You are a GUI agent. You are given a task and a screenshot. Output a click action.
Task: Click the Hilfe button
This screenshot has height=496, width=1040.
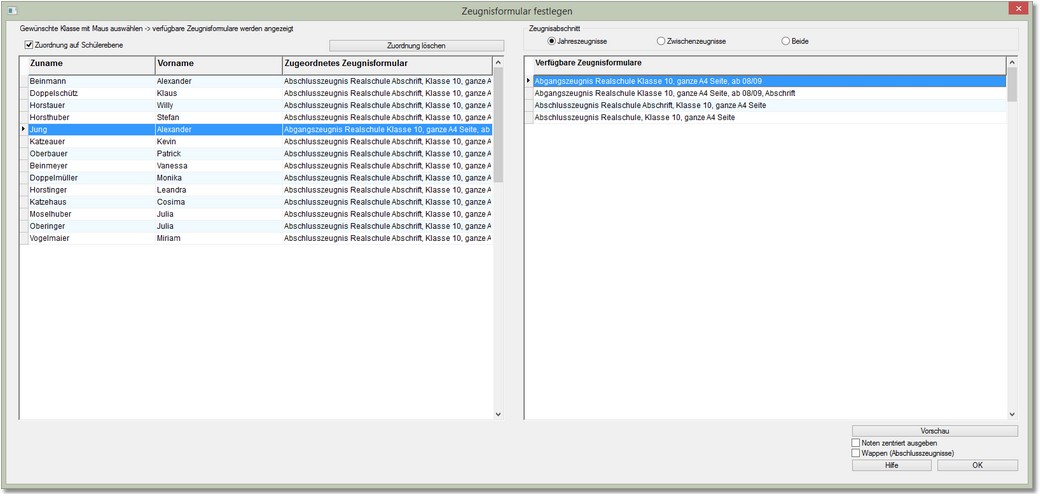(x=892, y=465)
